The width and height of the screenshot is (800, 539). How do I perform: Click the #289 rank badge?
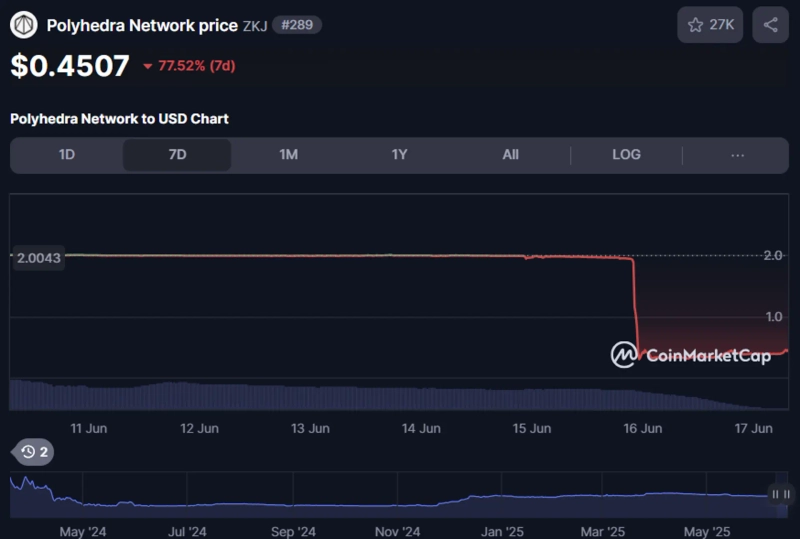tap(297, 25)
